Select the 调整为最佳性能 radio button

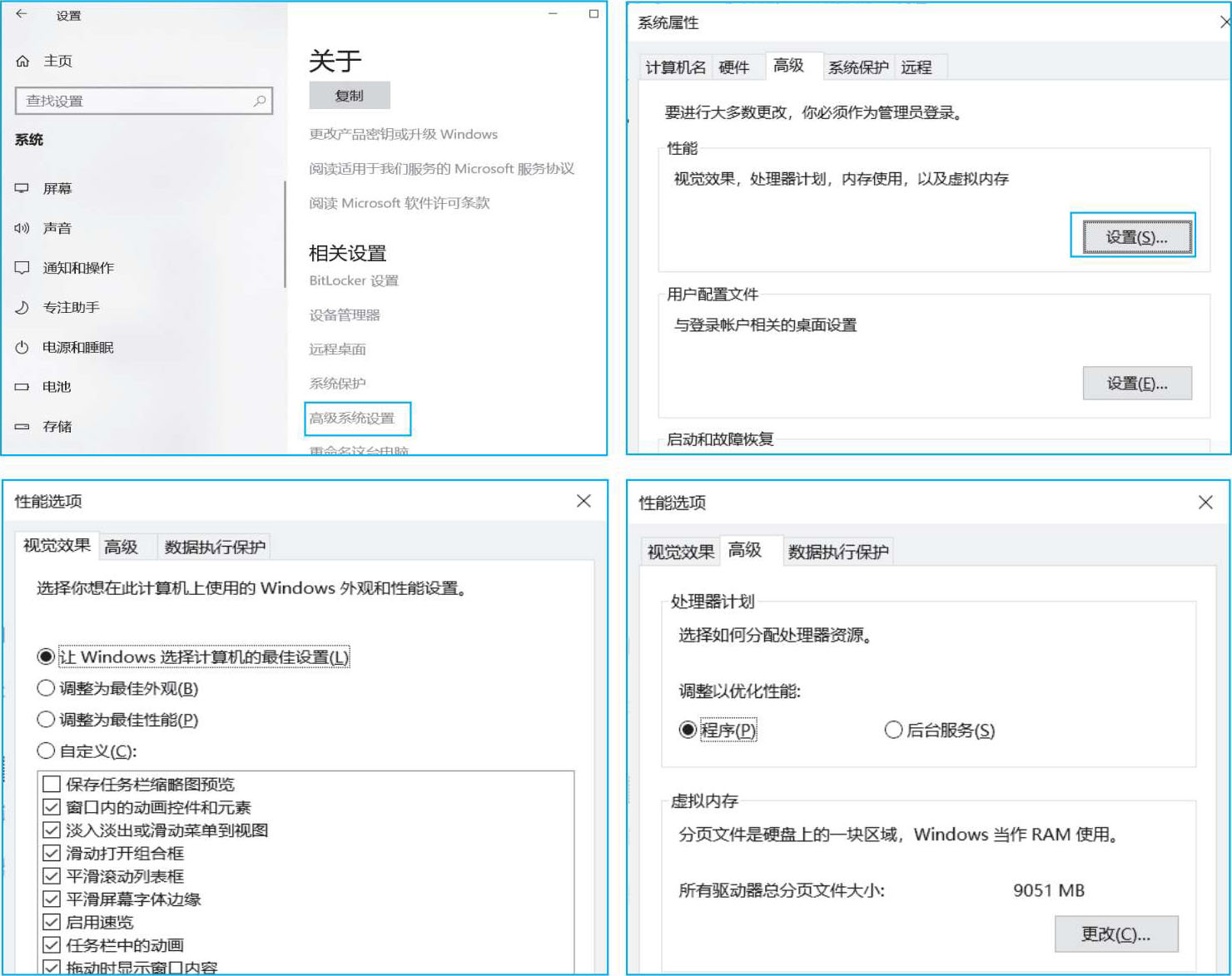[x=46, y=720]
